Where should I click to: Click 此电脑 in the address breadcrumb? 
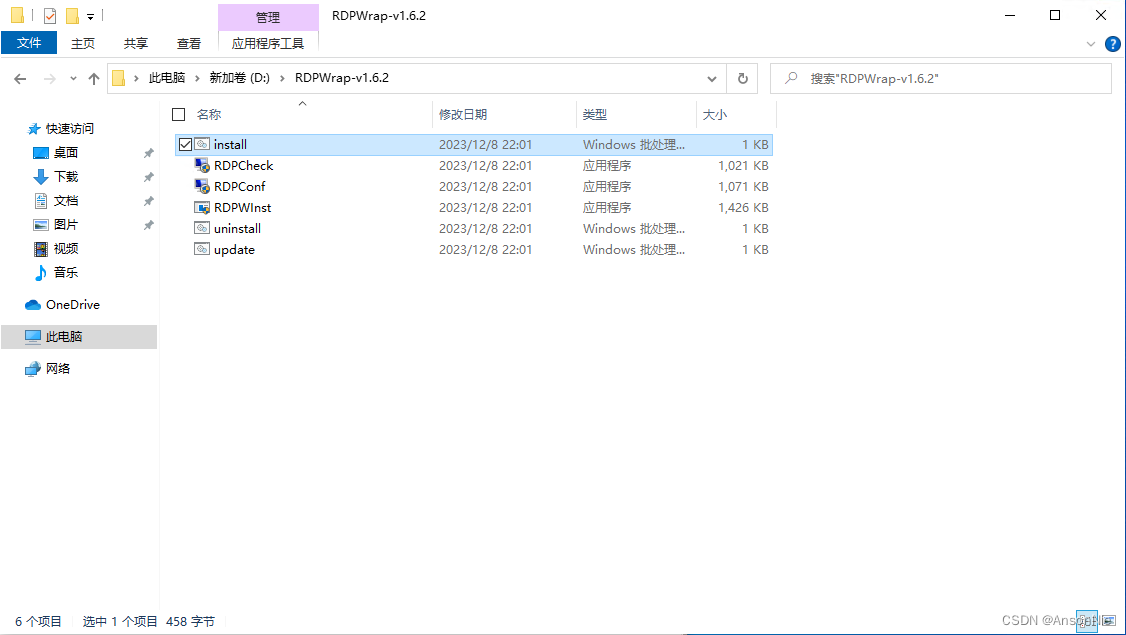pyautogui.click(x=167, y=78)
